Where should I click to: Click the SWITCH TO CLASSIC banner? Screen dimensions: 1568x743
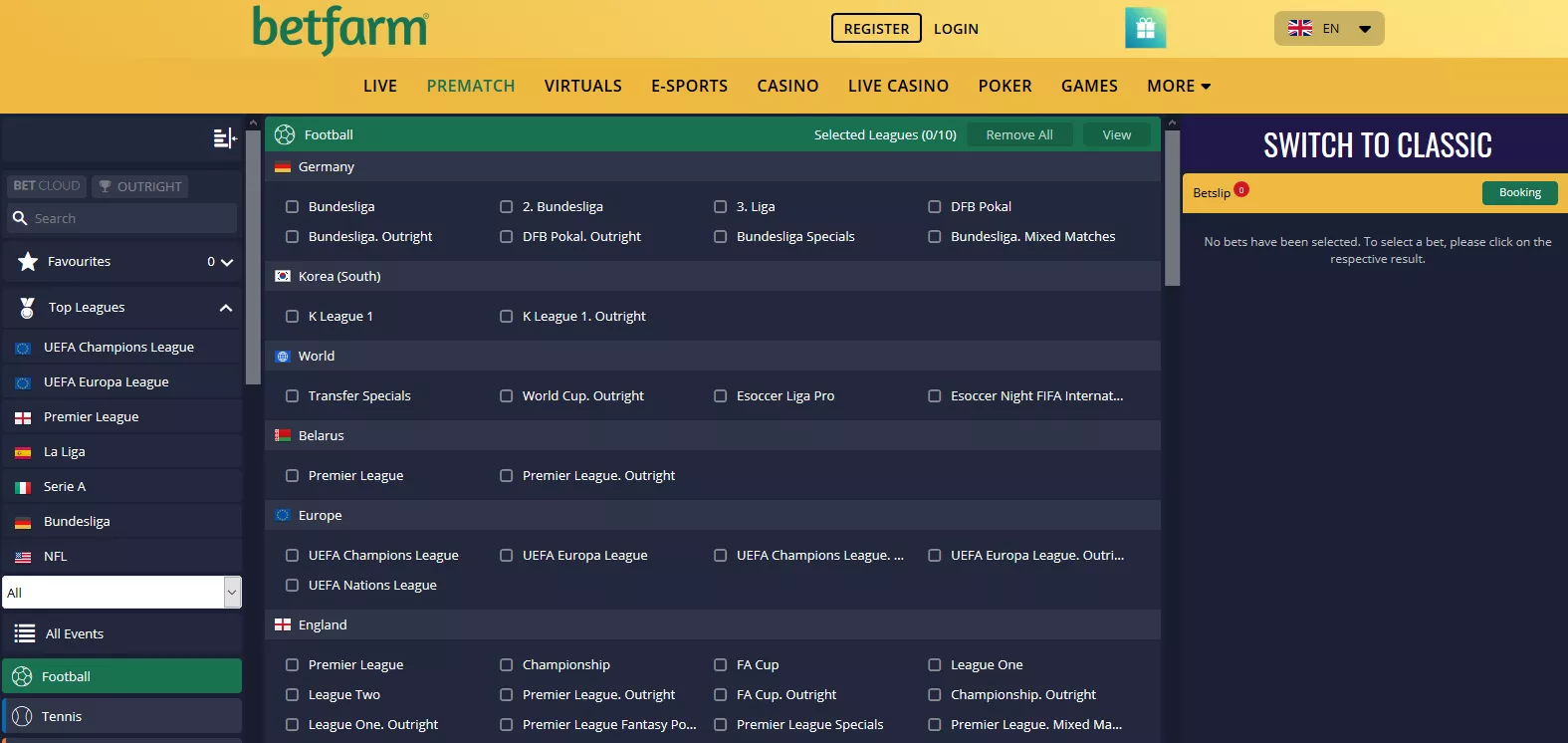pyautogui.click(x=1378, y=145)
